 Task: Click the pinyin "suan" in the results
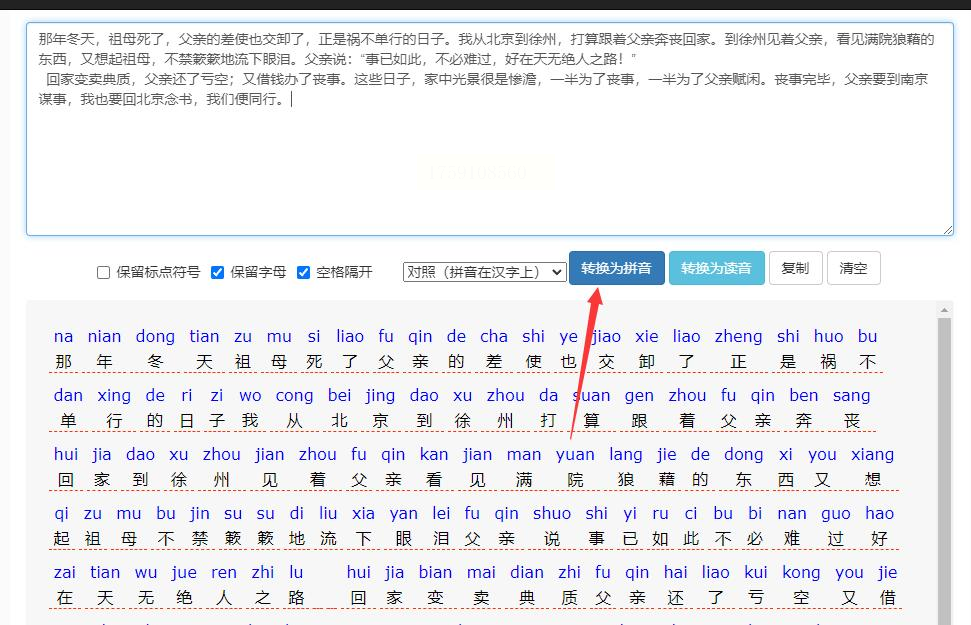591,396
